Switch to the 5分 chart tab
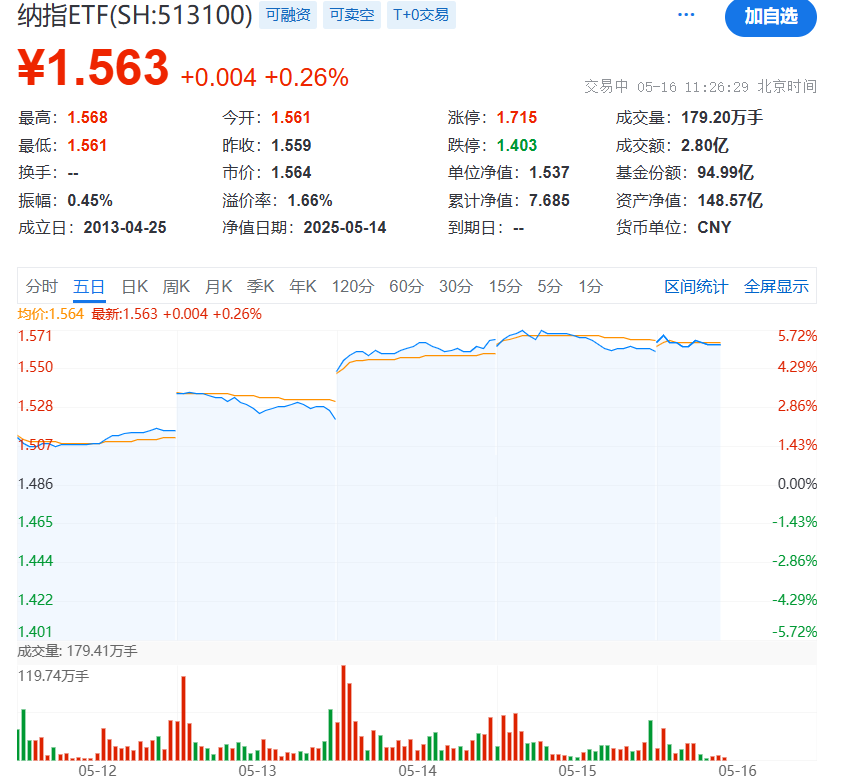 (x=550, y=286)
